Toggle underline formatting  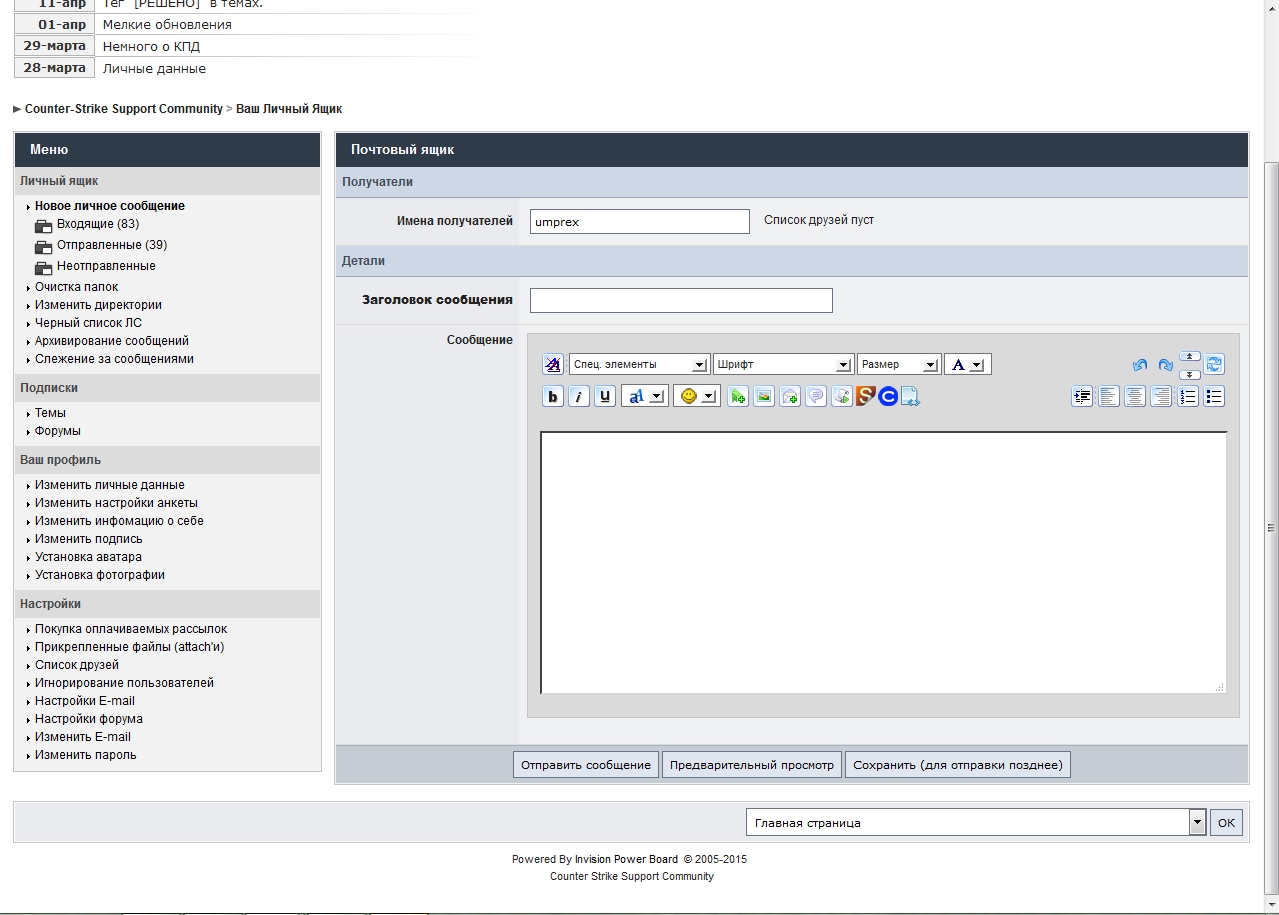(605, 397)
